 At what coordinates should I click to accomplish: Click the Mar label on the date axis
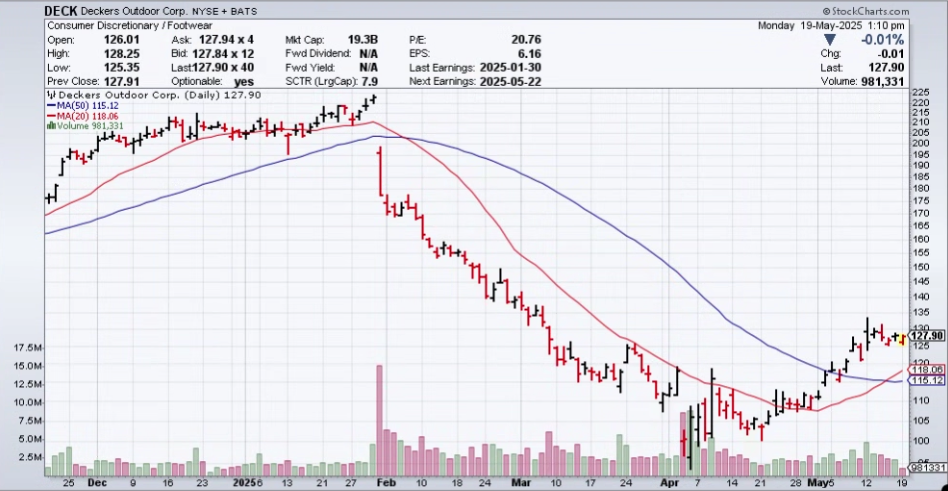pyautogui.click(x=521, y=482)
